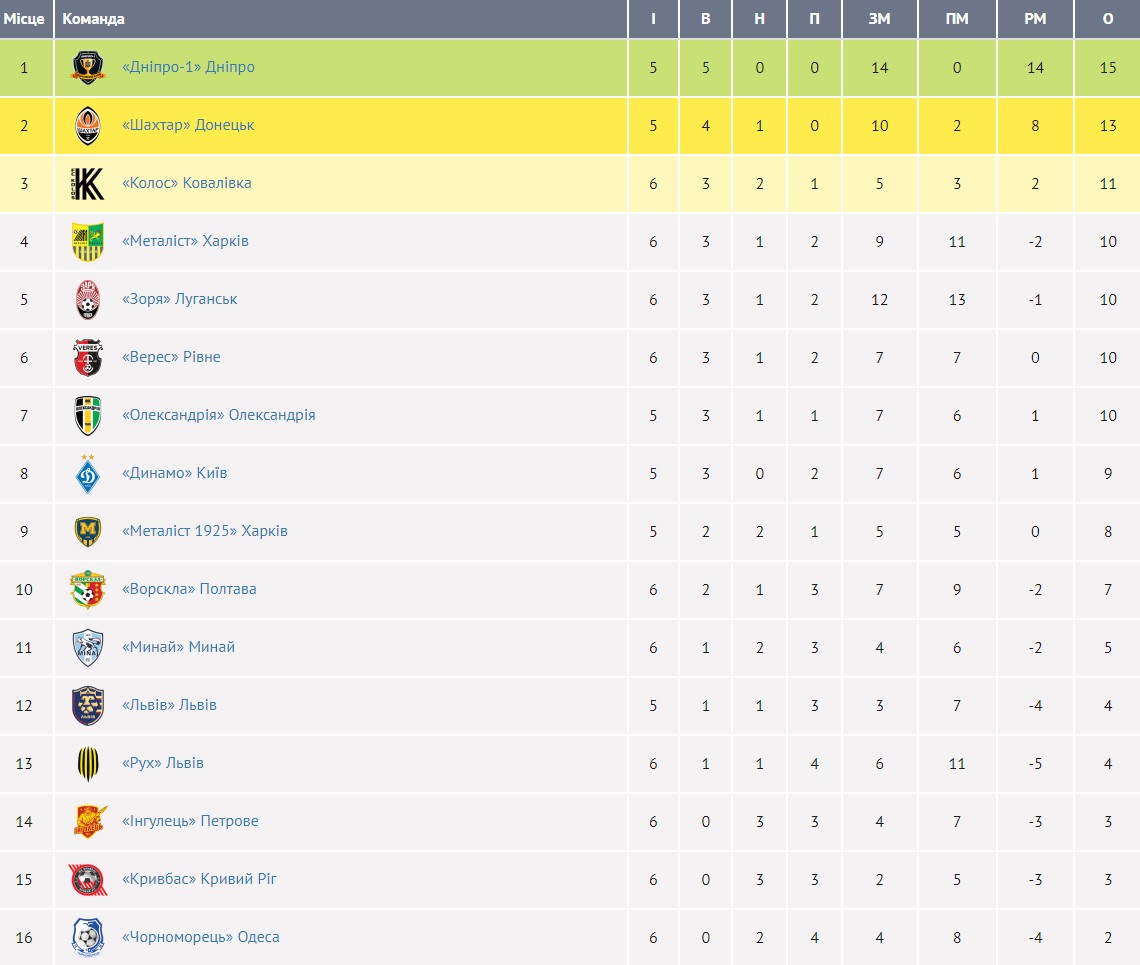Screen dimensions: 1140x965
Task: Click the Veres Rivne club crest
Action: pyautogui.click(x=88, y=358)
